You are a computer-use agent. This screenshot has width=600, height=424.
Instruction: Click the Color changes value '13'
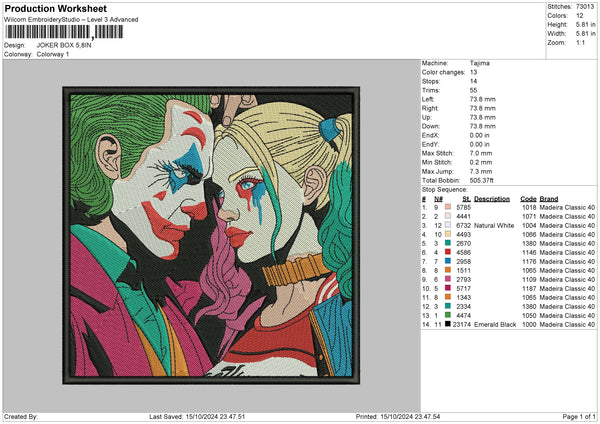tap(473, 72)
